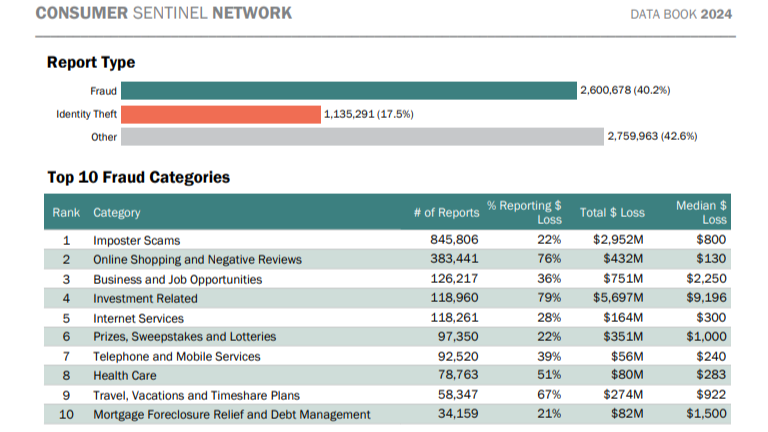
Task: Click Prizes, Sweepstakes and Lotteries
Action: 184,337
